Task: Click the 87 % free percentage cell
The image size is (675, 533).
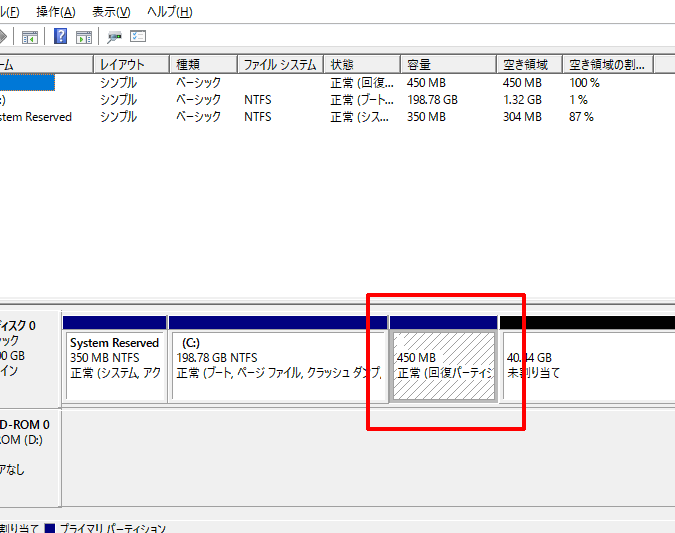Action: click(581, 117)
